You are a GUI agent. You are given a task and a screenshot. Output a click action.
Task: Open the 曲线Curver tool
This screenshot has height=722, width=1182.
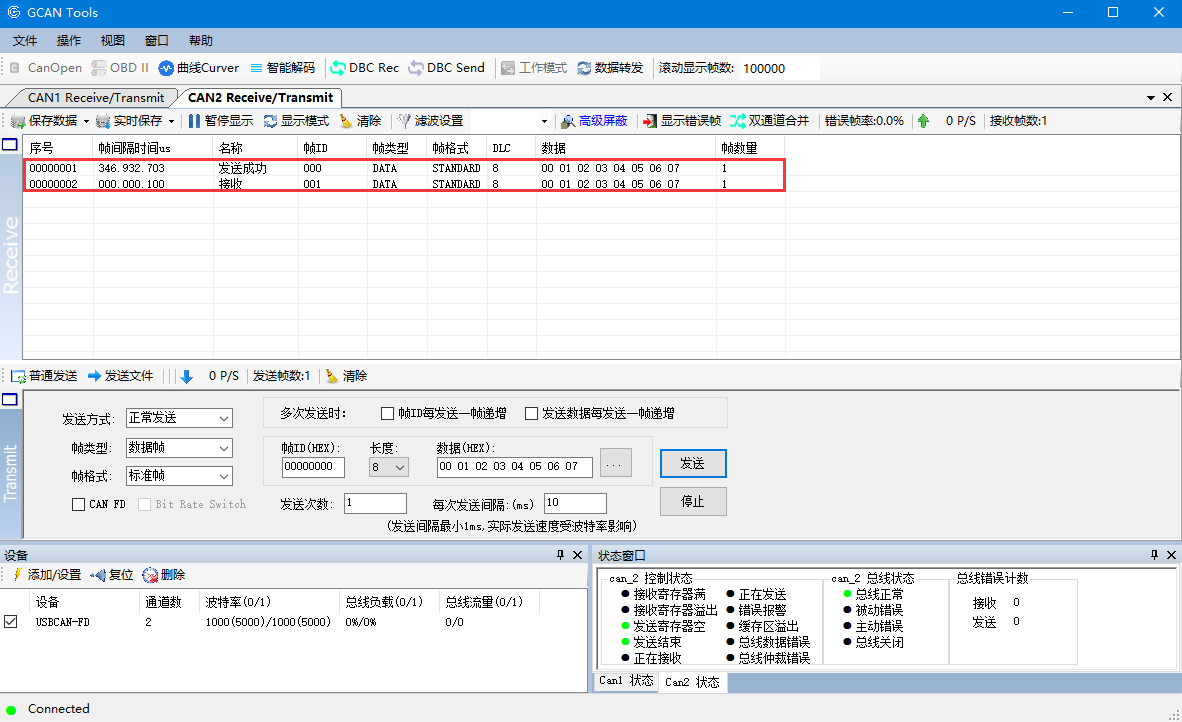(x=199, y=68)
